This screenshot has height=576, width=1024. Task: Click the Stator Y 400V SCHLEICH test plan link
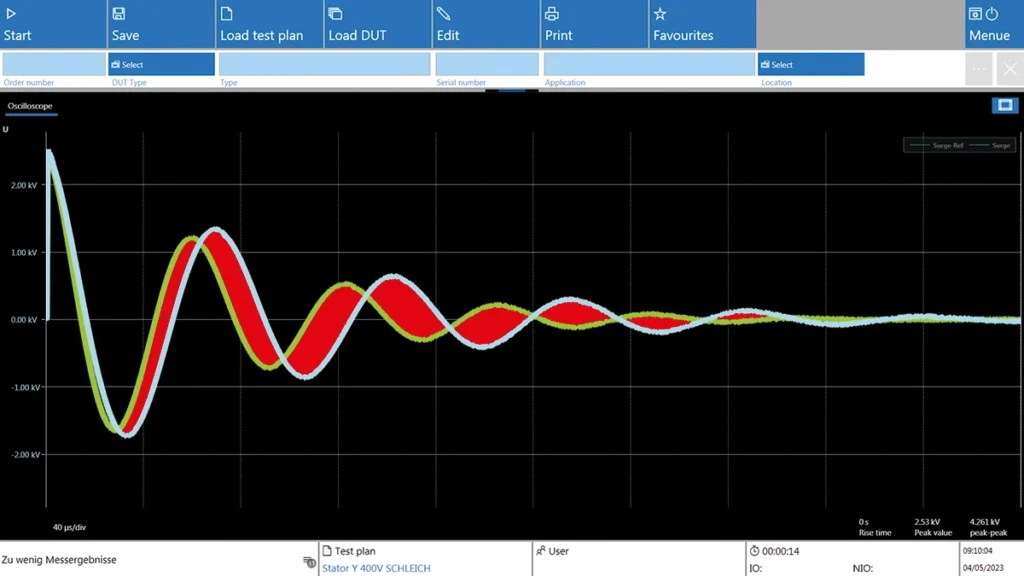pos(376,568)
